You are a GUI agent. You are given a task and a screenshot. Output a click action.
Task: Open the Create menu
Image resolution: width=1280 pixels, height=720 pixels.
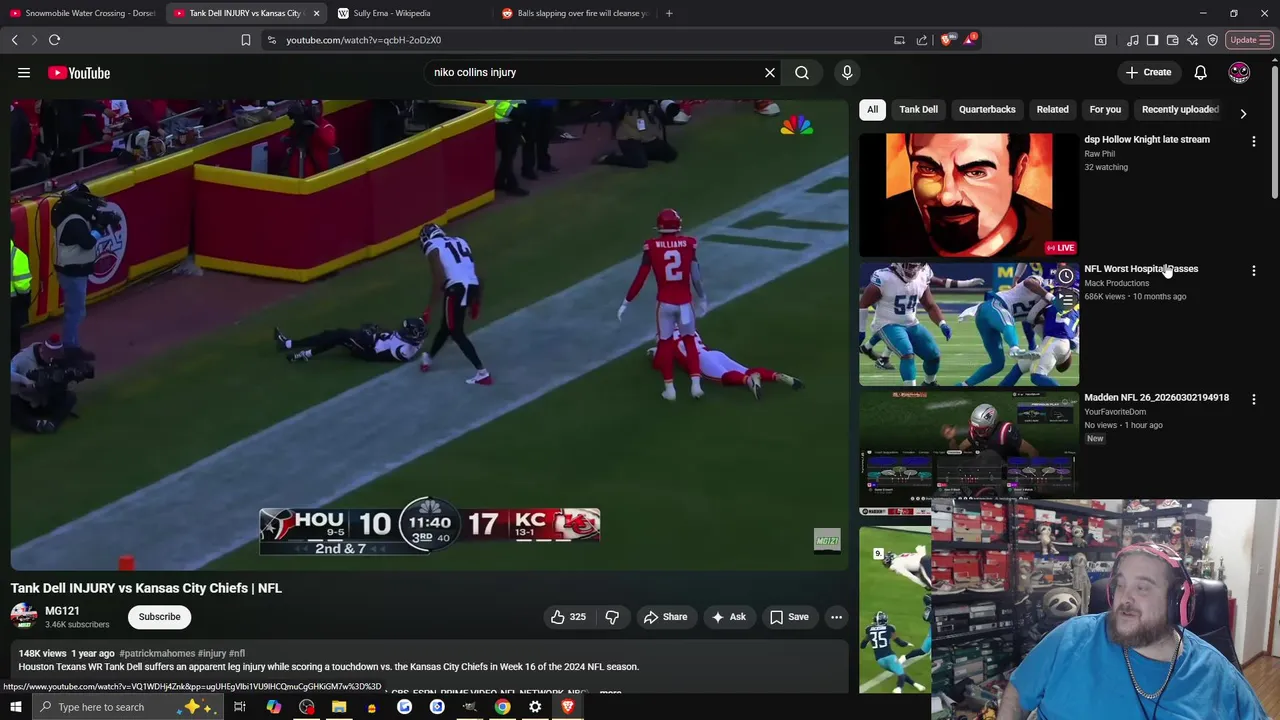[1148, 72]
